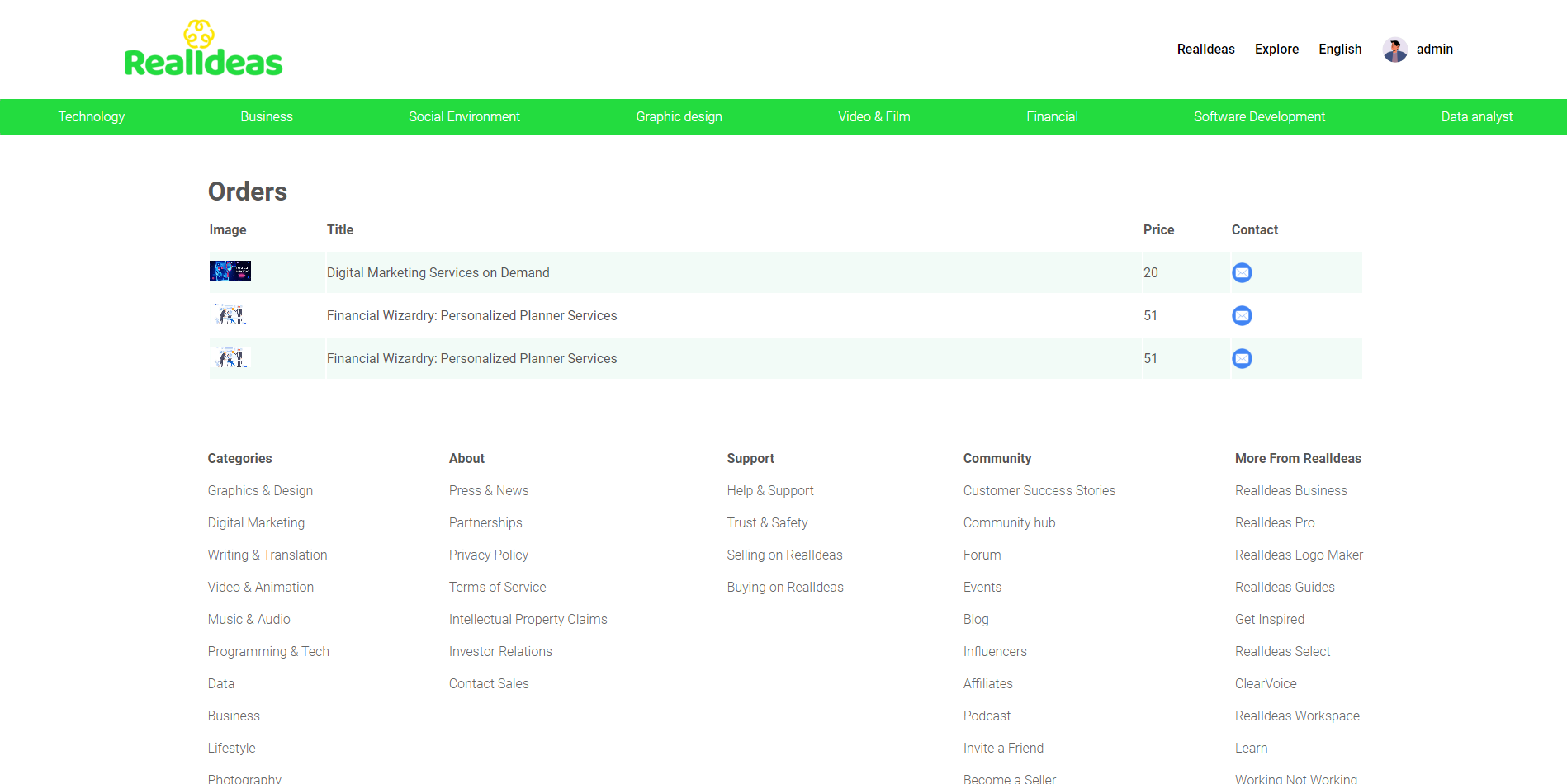Open RealIdeas Select link
1567x784 pixels.
point(1283,652)
